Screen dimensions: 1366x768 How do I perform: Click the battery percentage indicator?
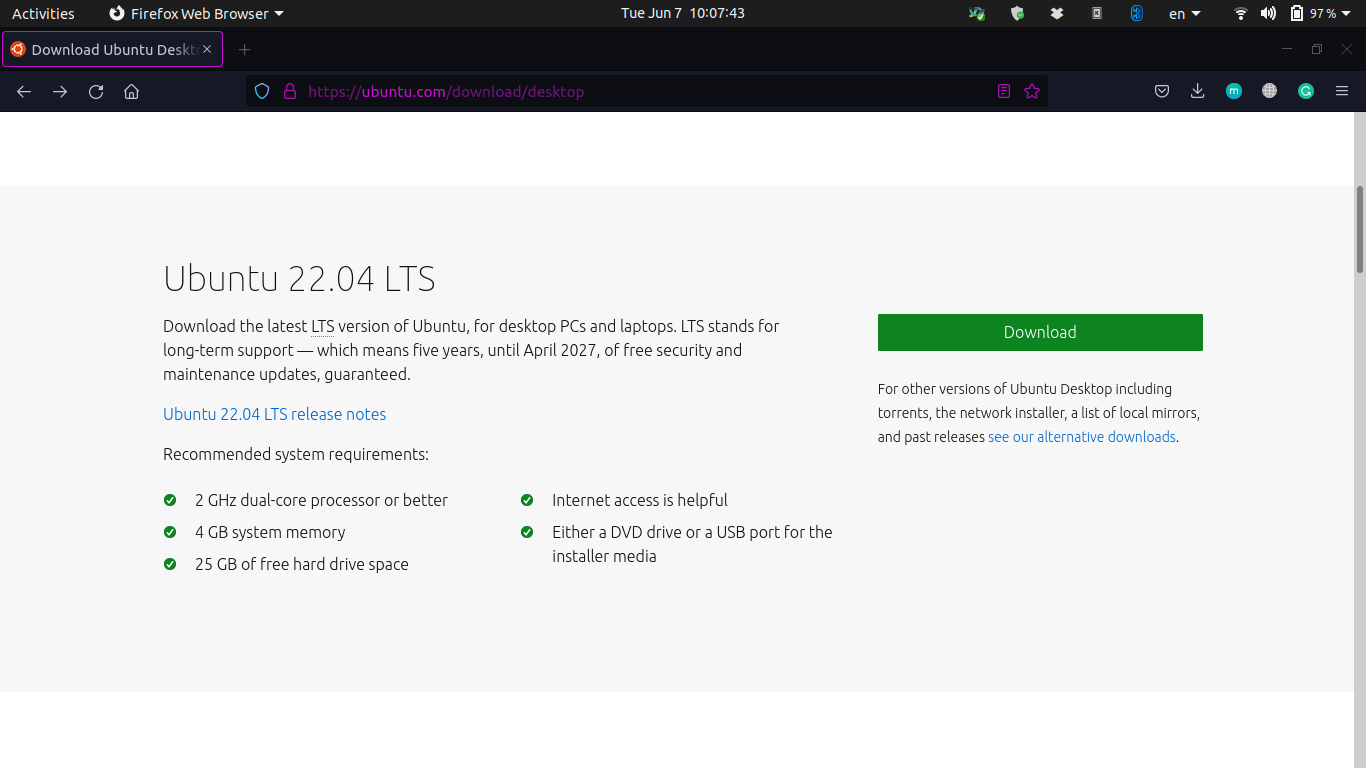1322,13
